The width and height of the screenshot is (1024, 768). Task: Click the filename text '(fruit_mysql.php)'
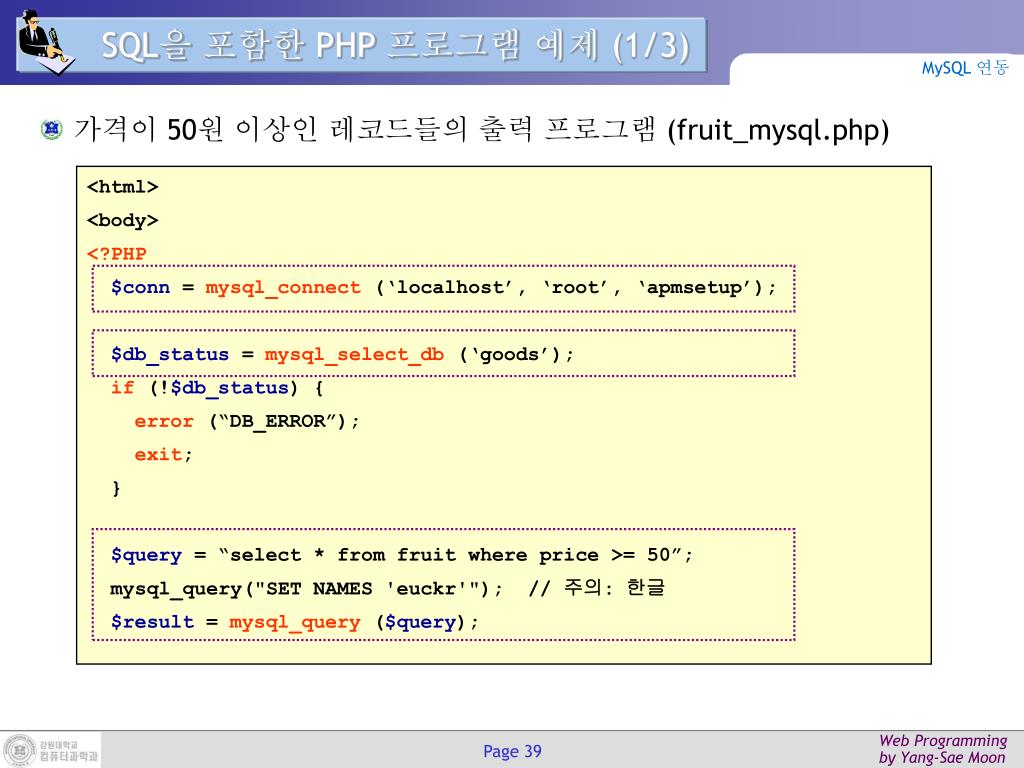click(778, 130)
